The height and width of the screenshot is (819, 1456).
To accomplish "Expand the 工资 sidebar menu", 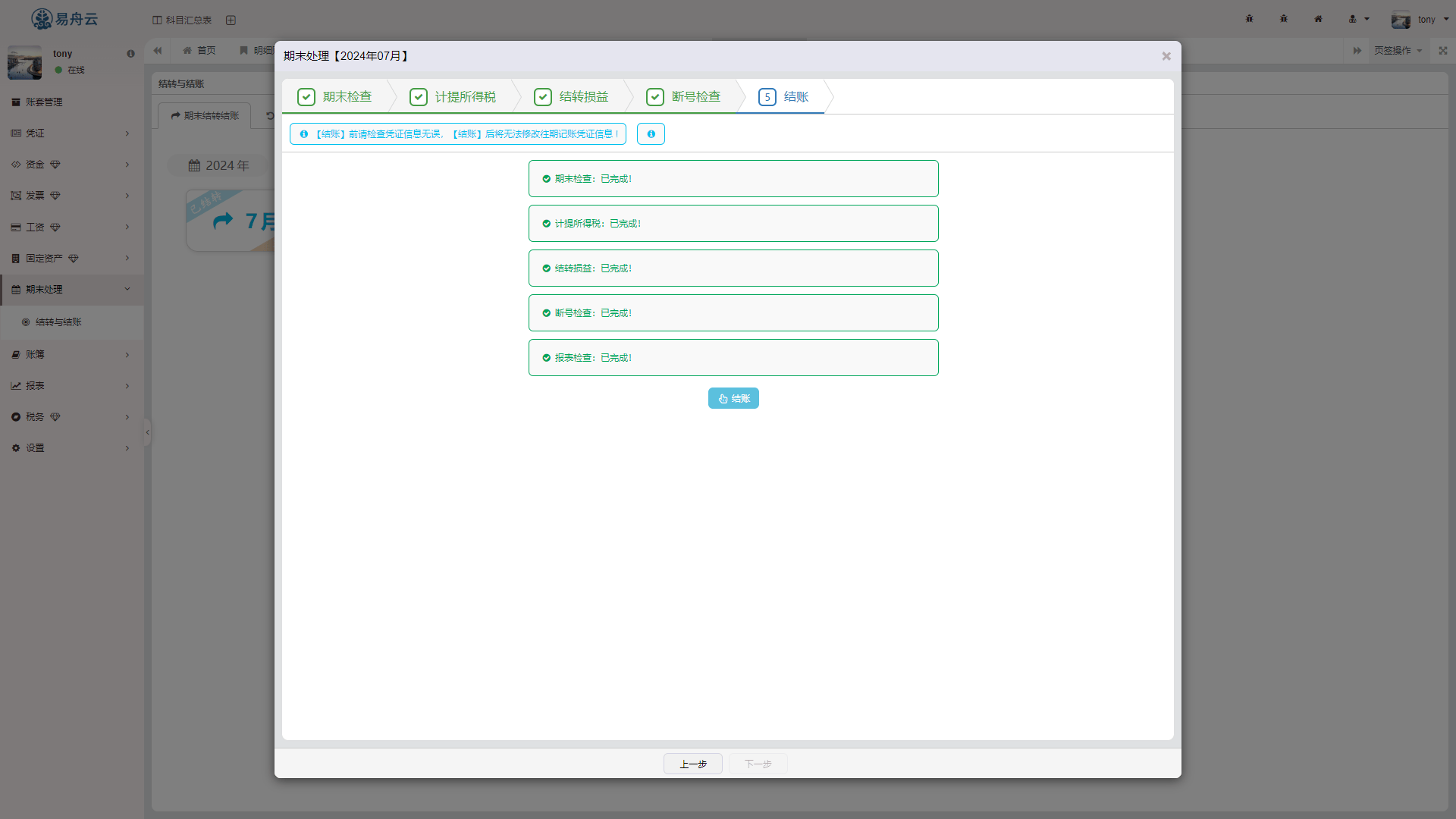I will [72, 227].
